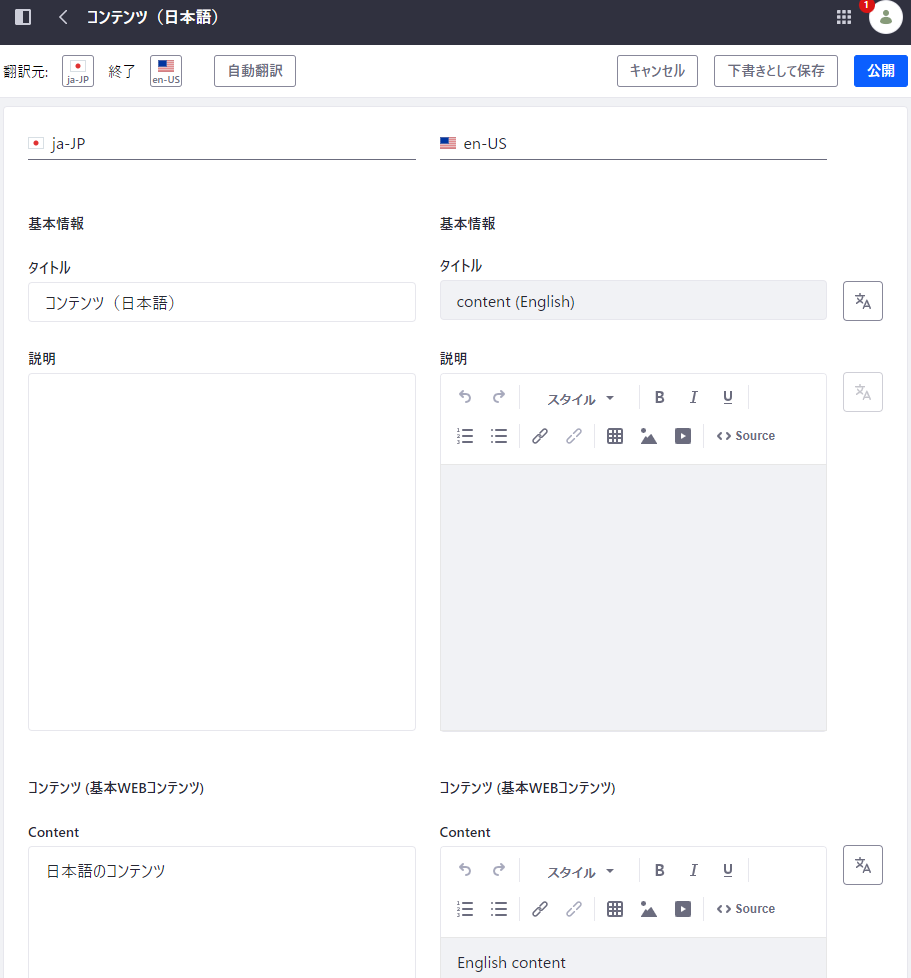Toggle italic in the Content editor
The image size is (911, 978).
[693, 871]
